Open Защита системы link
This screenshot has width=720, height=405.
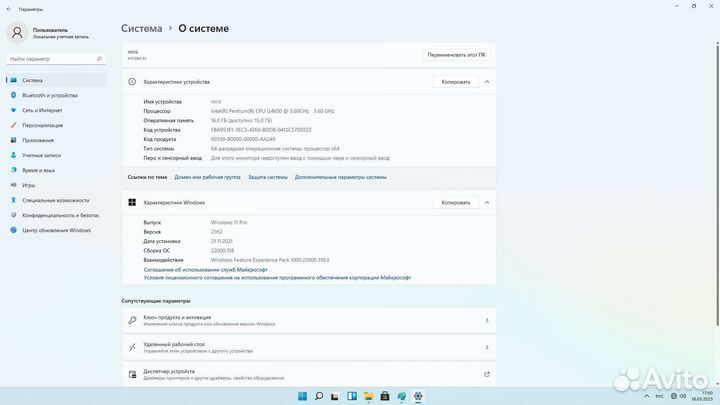(x=268, y=177)
